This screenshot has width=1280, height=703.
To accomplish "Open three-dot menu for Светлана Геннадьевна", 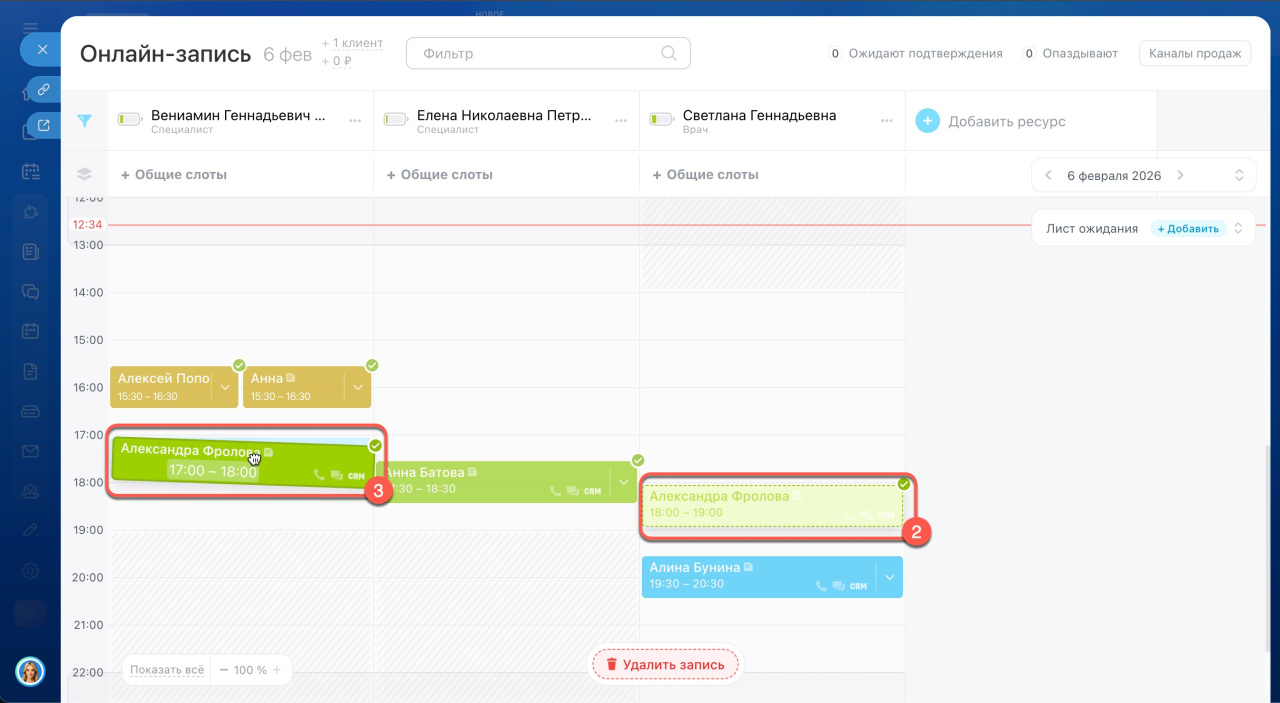I will pyautogui.click(x=886, y=121).
